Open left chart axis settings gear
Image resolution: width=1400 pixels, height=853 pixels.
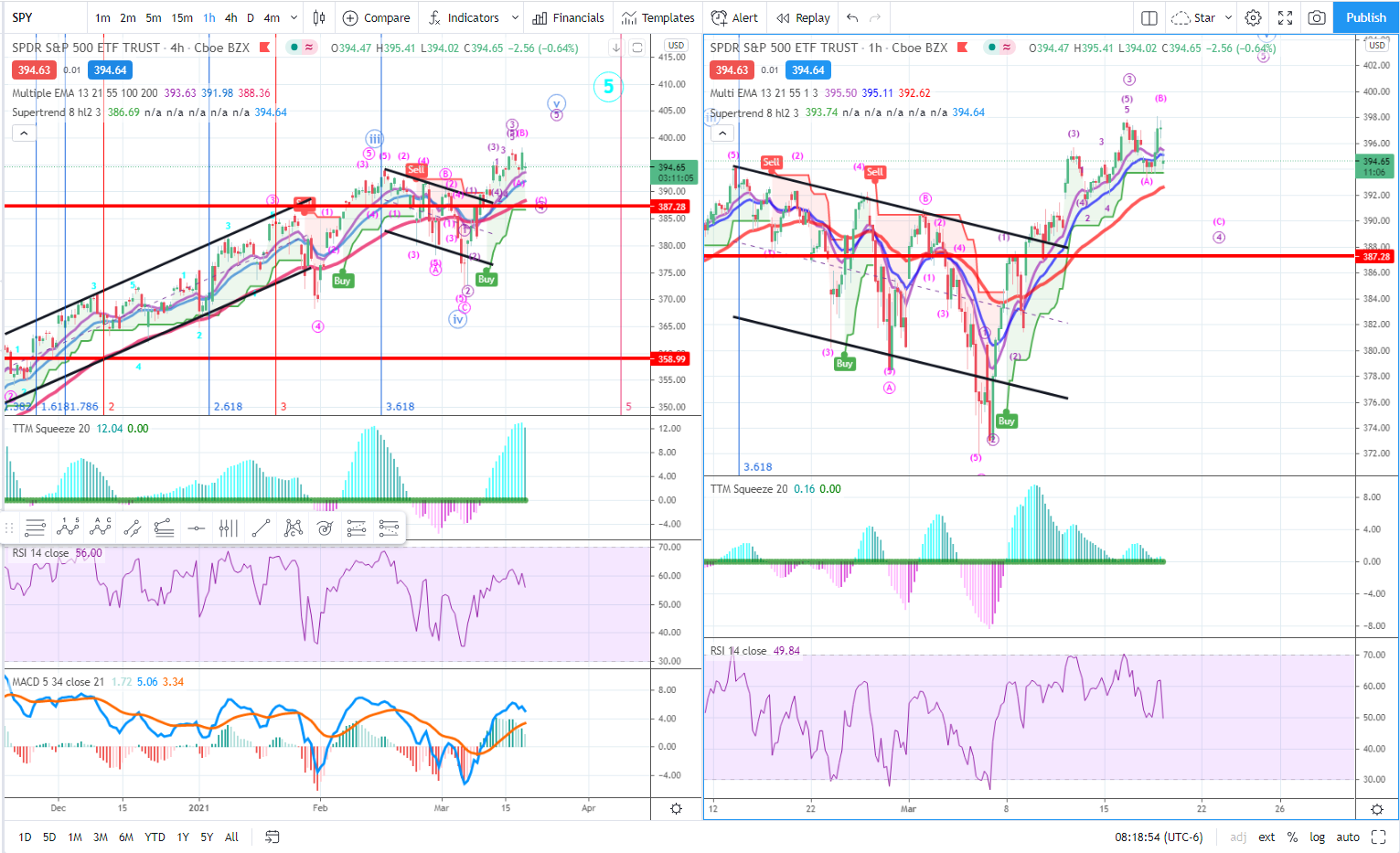pyautogui.click(x=676, y=808)
